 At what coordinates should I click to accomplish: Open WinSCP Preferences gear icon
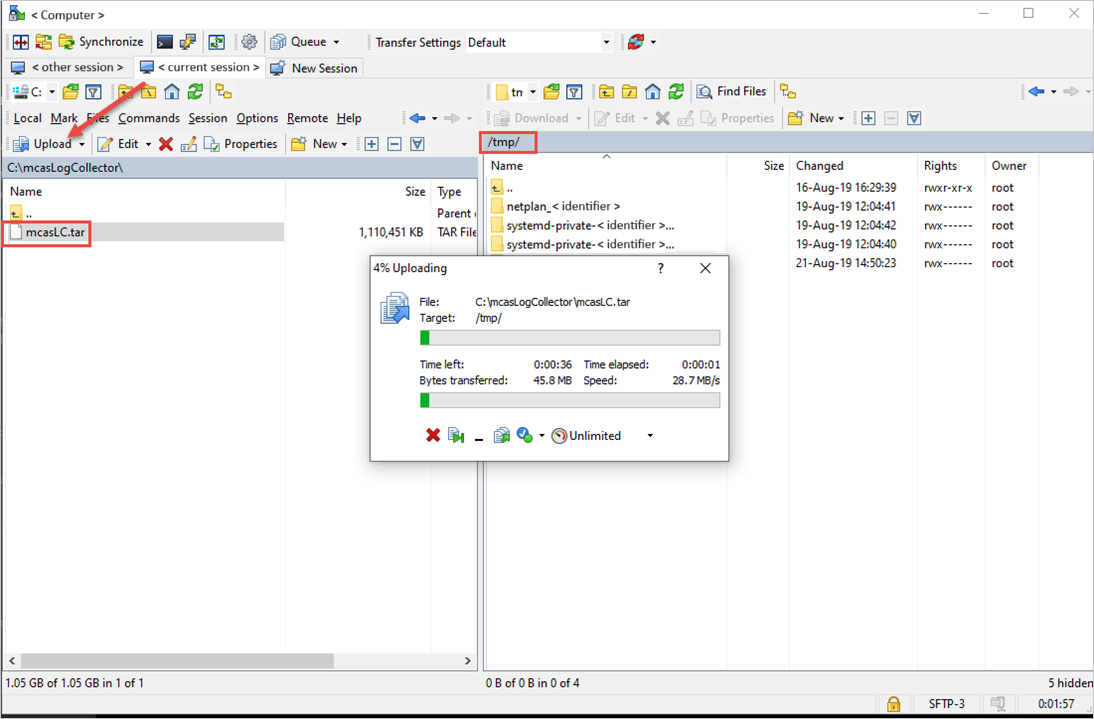(x=249, y=41)
